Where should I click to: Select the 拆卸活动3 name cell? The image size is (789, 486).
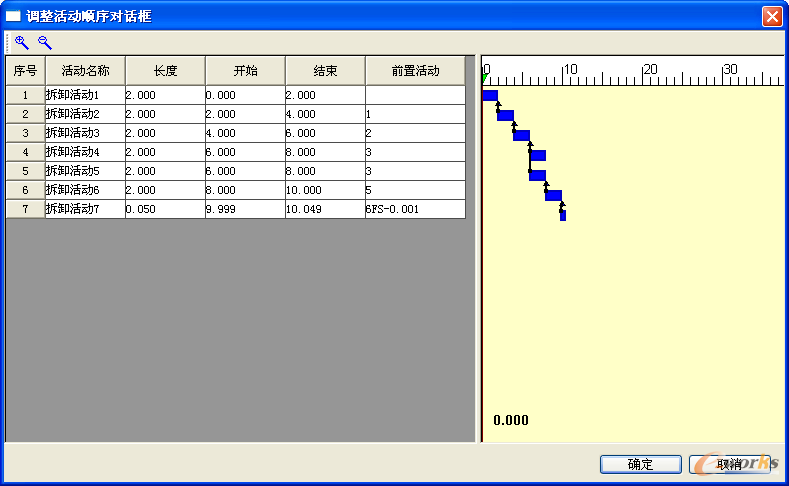[x=85, y=133]
